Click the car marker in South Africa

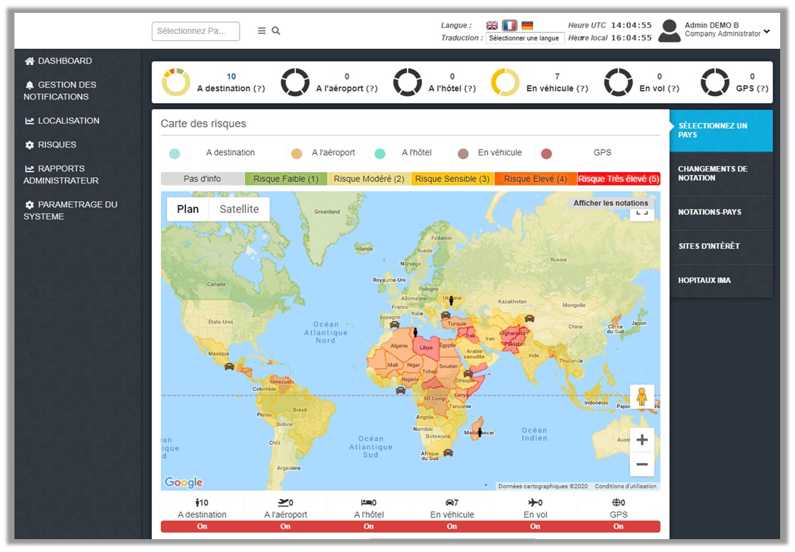tap(448, 452)
